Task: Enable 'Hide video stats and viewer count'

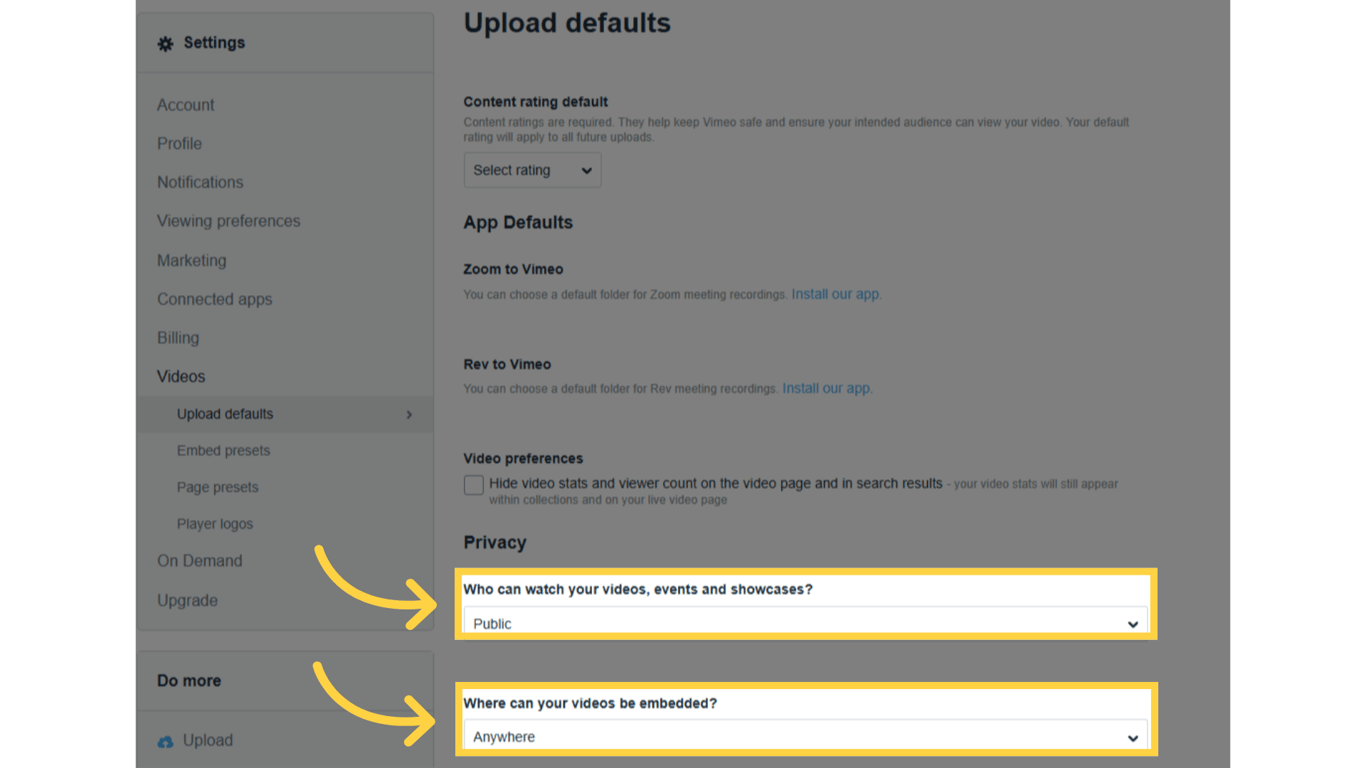Action: 473,484
